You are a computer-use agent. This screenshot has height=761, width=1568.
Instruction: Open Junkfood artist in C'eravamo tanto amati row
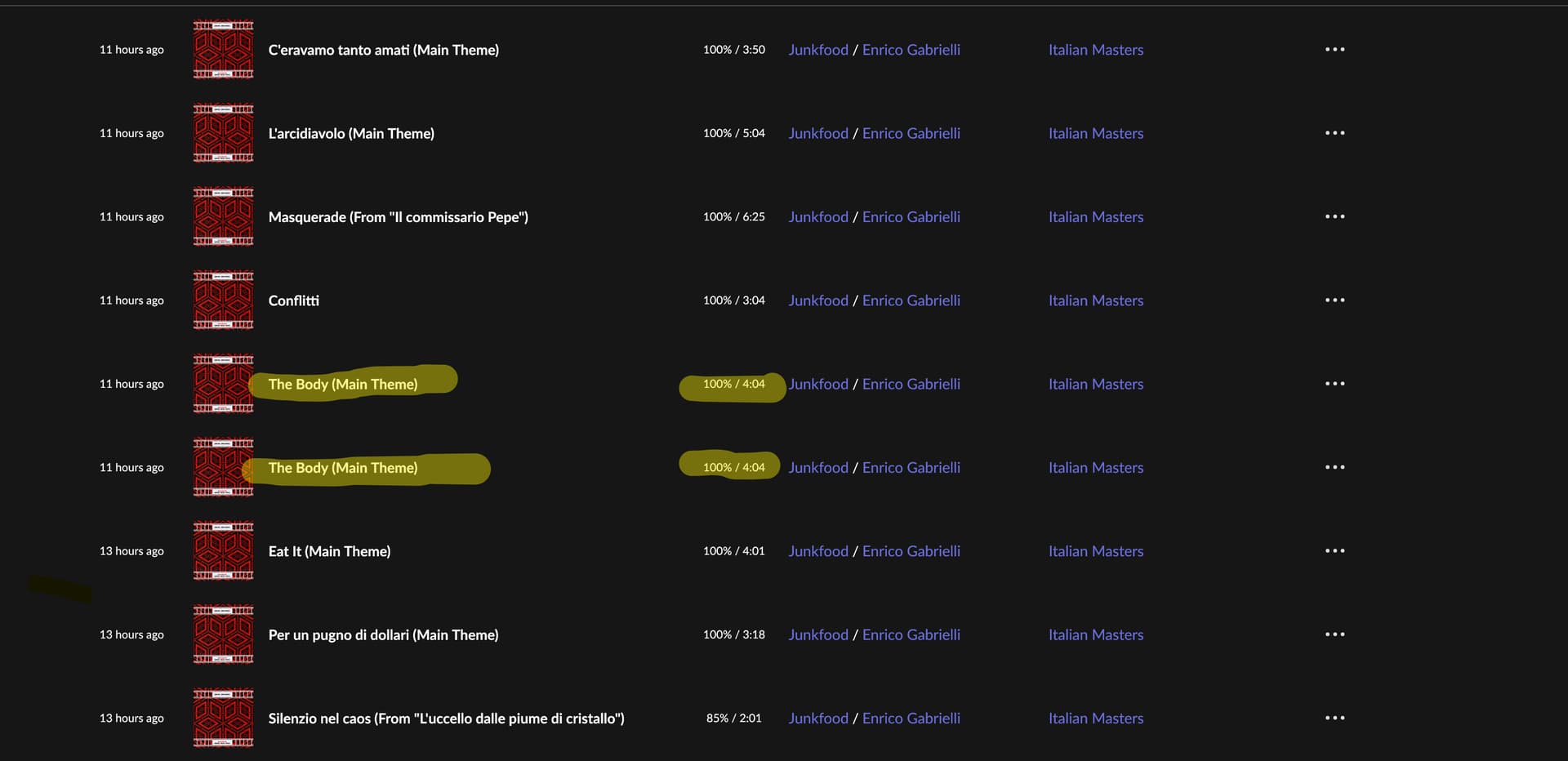pos(818,50)
